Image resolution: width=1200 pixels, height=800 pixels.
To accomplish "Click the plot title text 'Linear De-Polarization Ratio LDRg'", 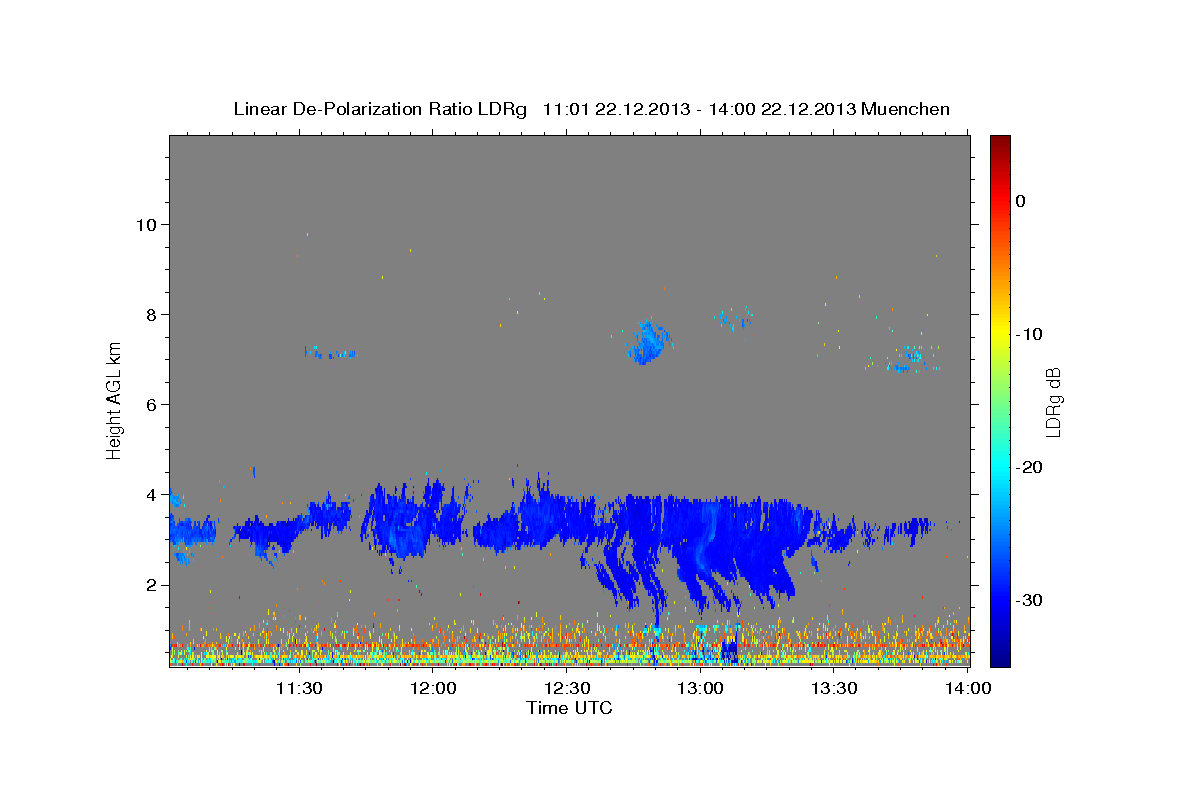I will (379, 109).
